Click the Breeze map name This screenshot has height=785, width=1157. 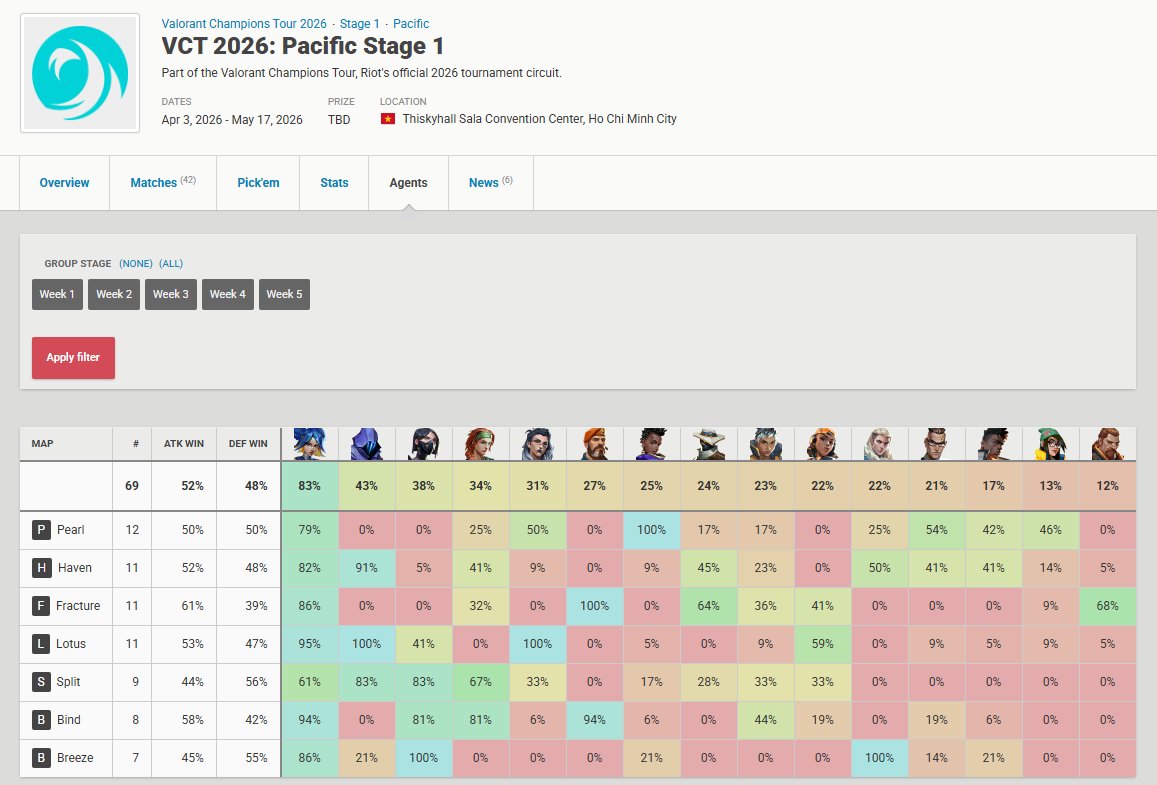coord(75,758)
